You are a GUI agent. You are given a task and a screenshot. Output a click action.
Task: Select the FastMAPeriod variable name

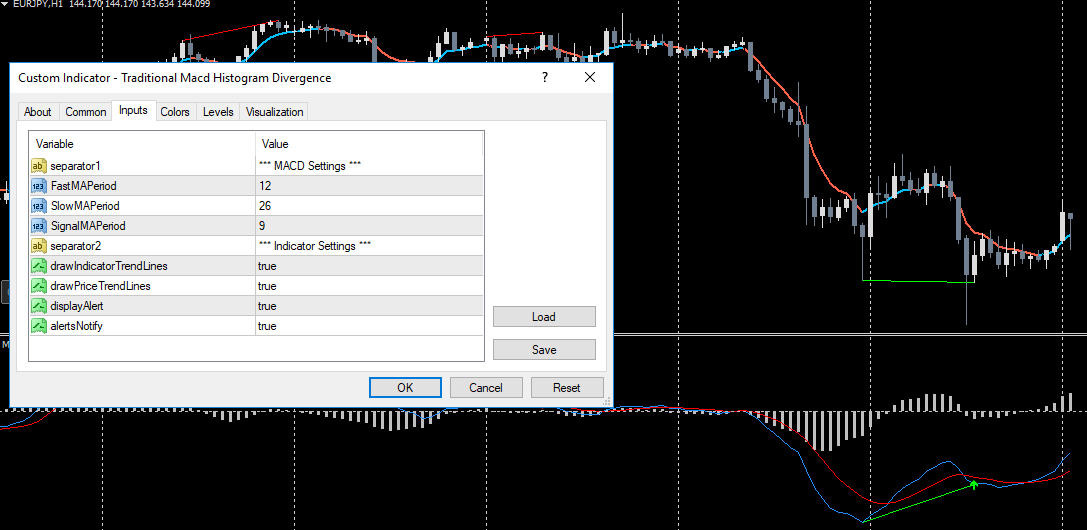[x=83, y=186]
